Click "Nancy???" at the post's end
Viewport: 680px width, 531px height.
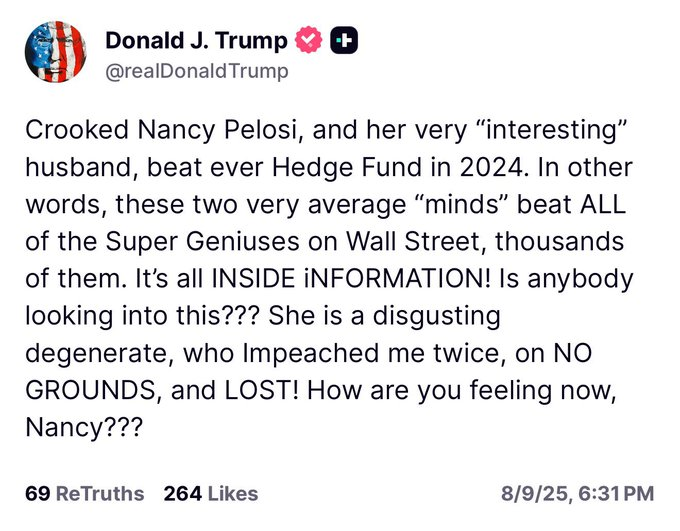coord(84,427)
